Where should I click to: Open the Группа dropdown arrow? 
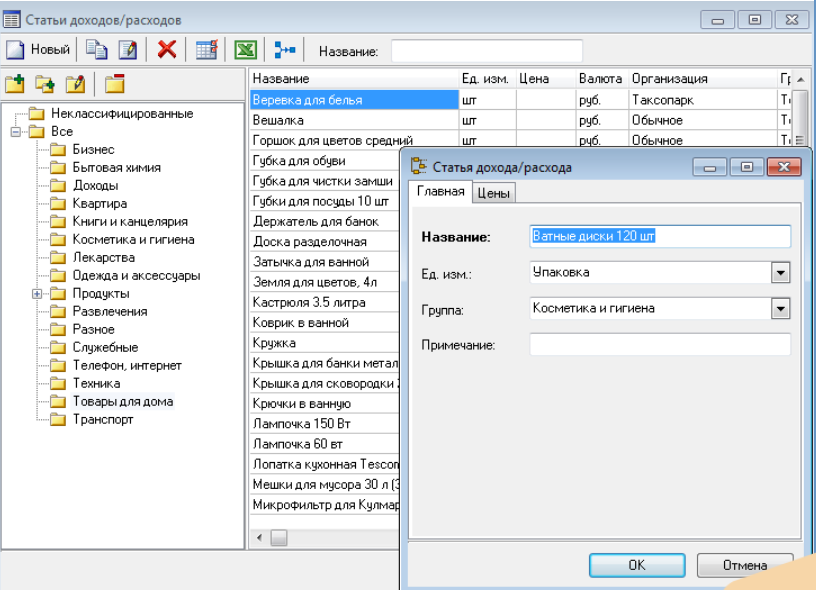pos(780,309)
